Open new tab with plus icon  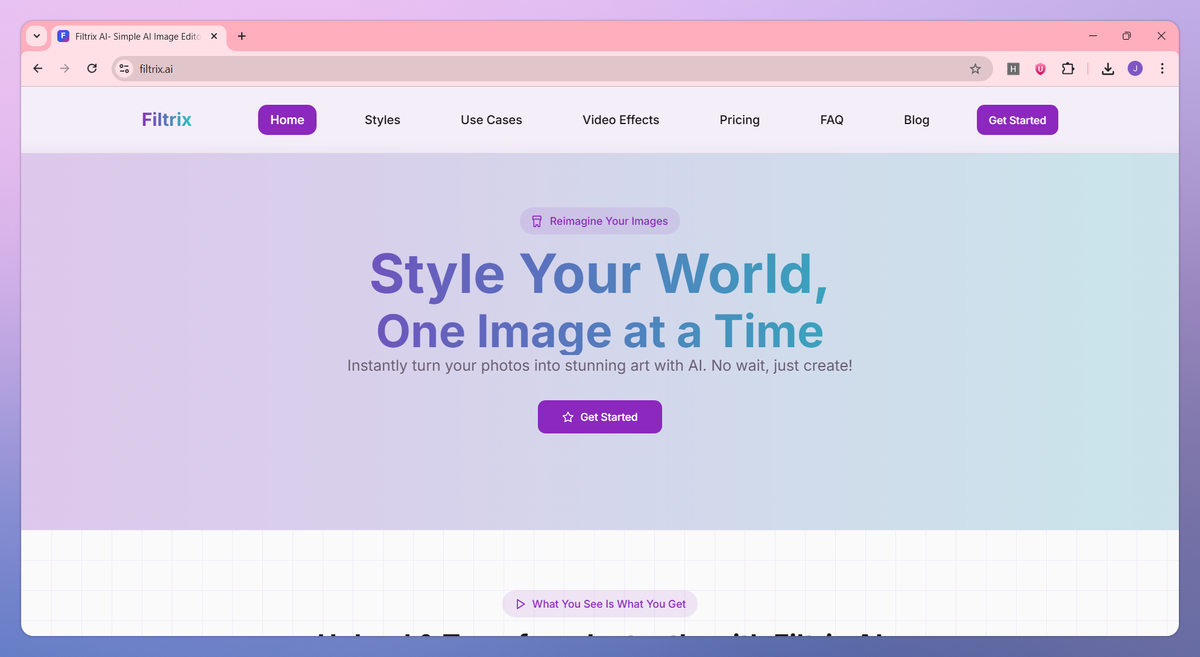[242, 36]
